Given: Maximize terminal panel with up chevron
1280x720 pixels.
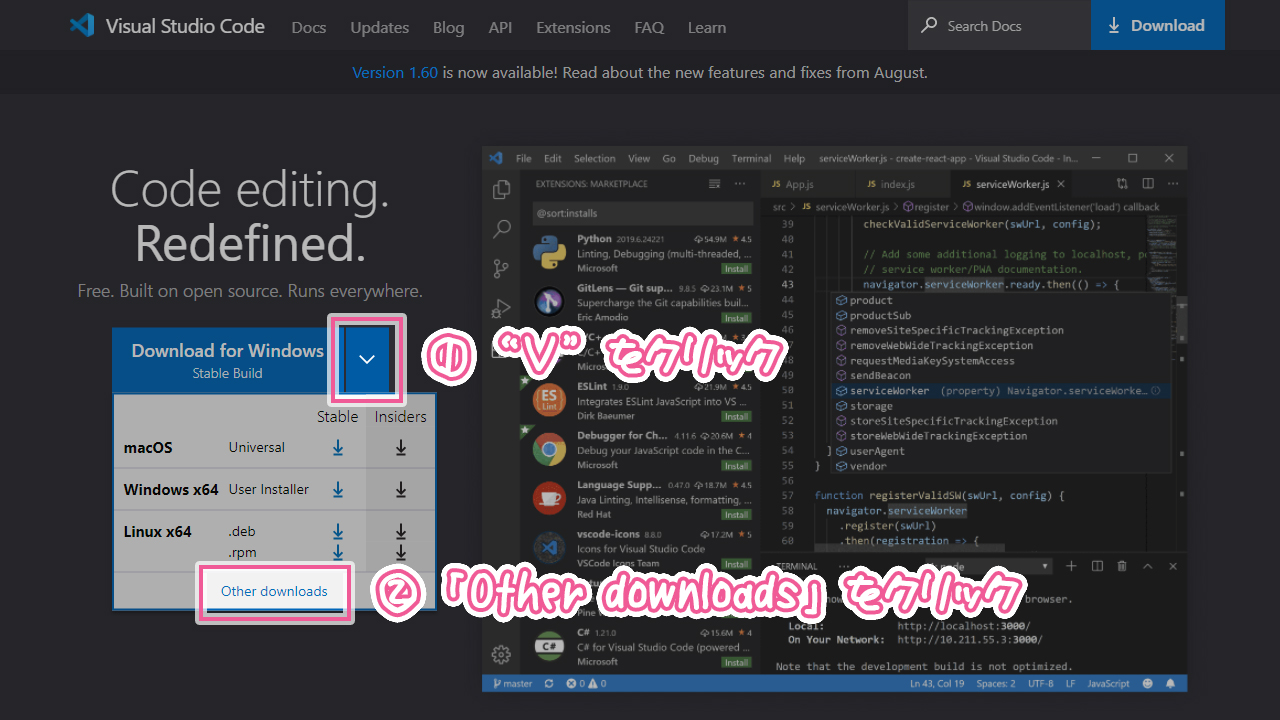Looking at the screenshot, I should (x=1147, y=566).
